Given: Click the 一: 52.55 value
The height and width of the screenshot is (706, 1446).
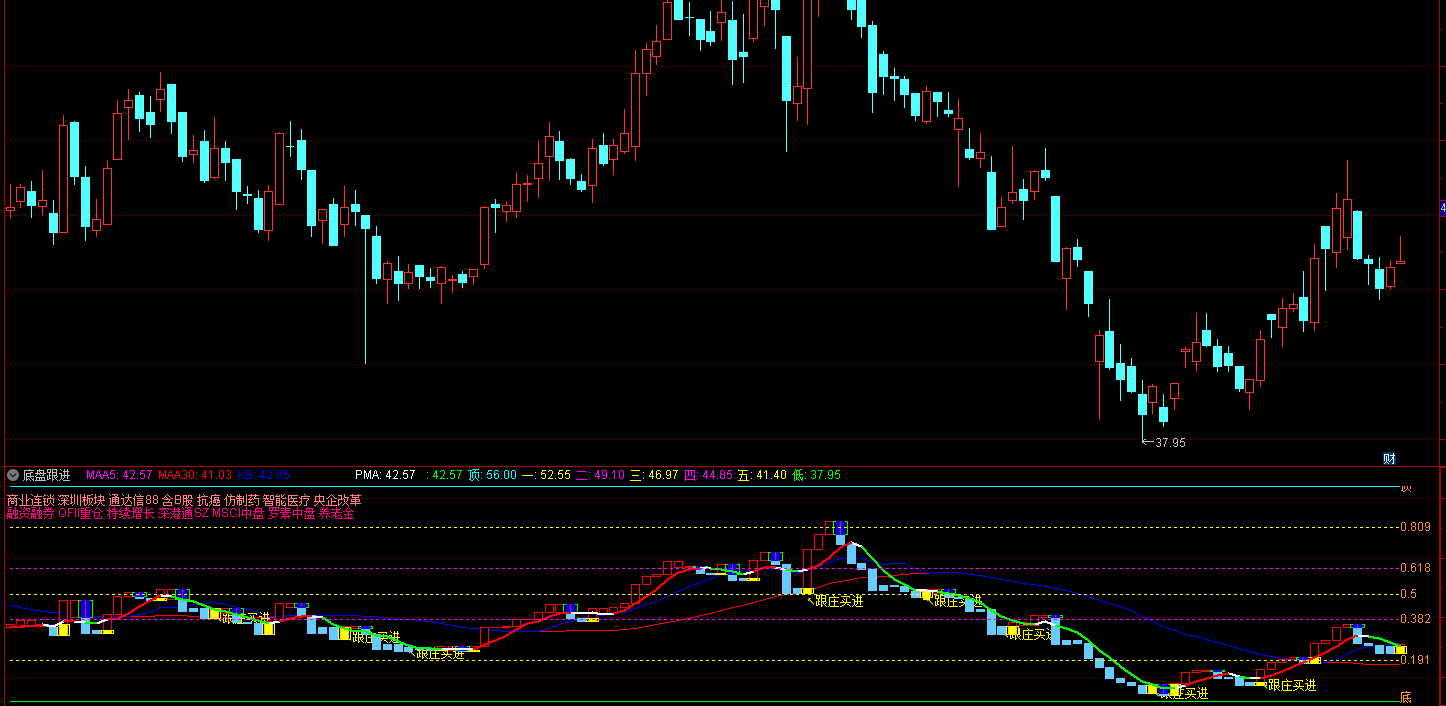Looking at the screenshot, I should [547, 475].
